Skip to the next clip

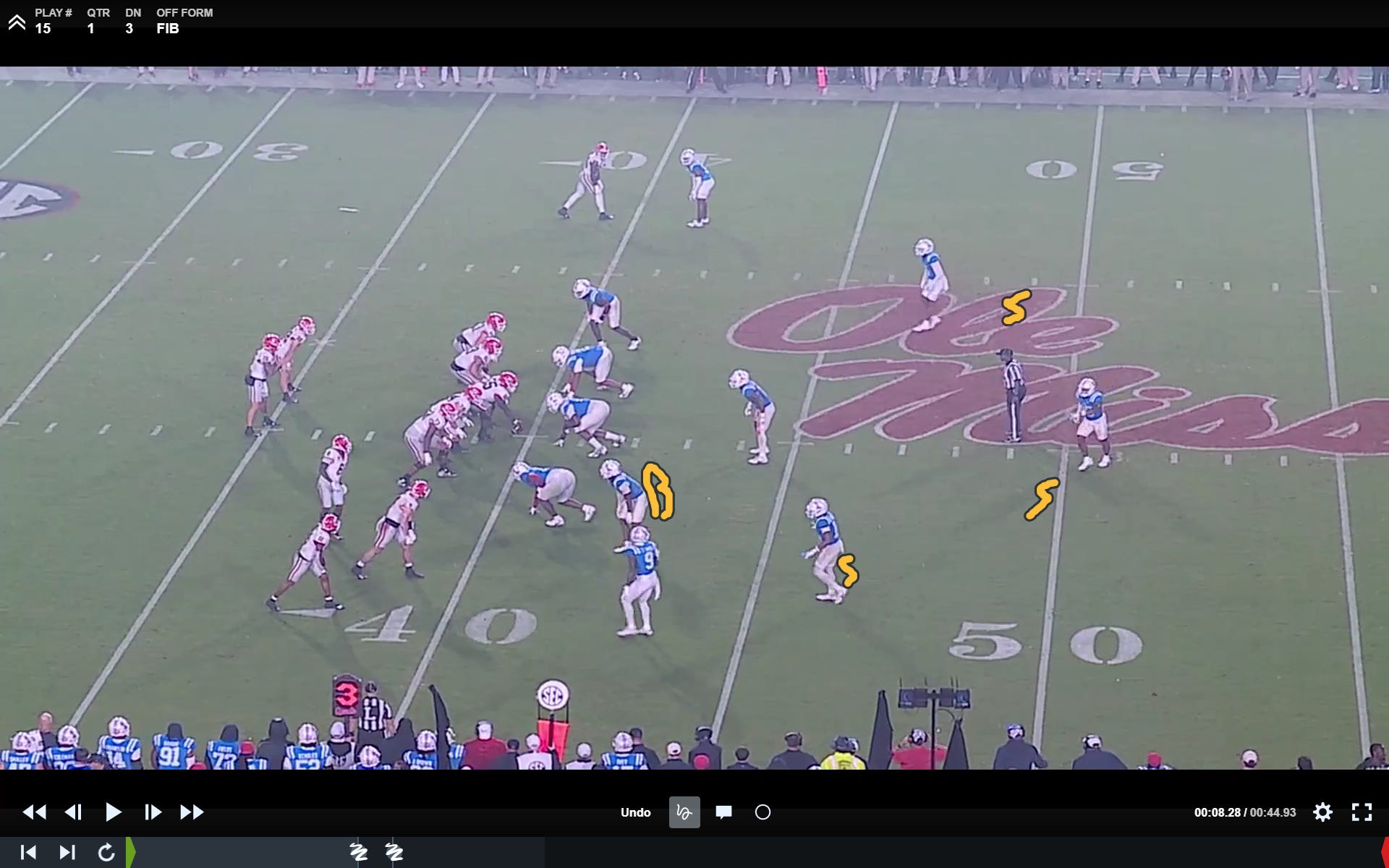(67, 852)
